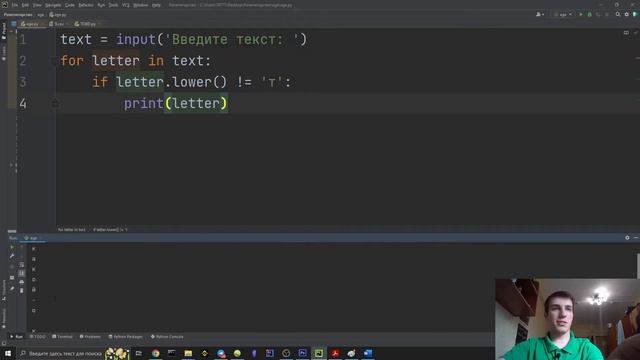The width and height of the screenshot is (640, 360).
Task: Open the Problems tool window tab
Action: (x=90, y=337)
